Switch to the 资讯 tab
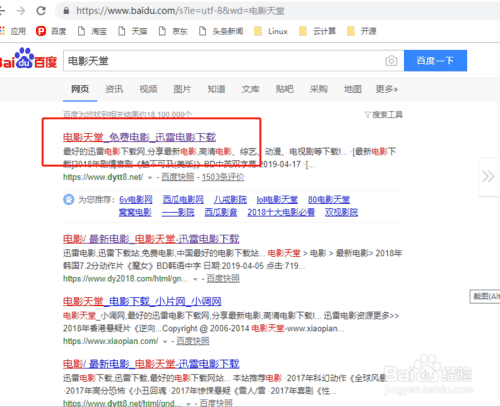The height and width of the screenshot is (407, 500). pyautogui.click(x=114, y=89)
